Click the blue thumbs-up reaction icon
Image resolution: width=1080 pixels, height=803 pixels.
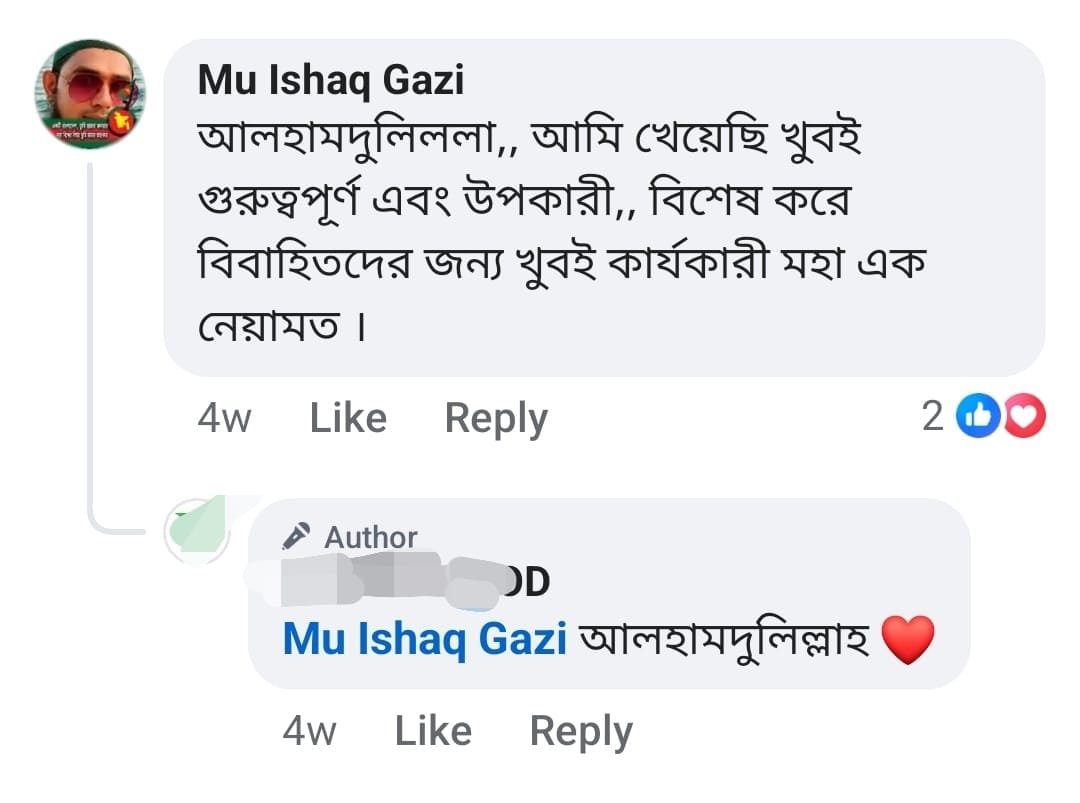[x=975, y=417]
